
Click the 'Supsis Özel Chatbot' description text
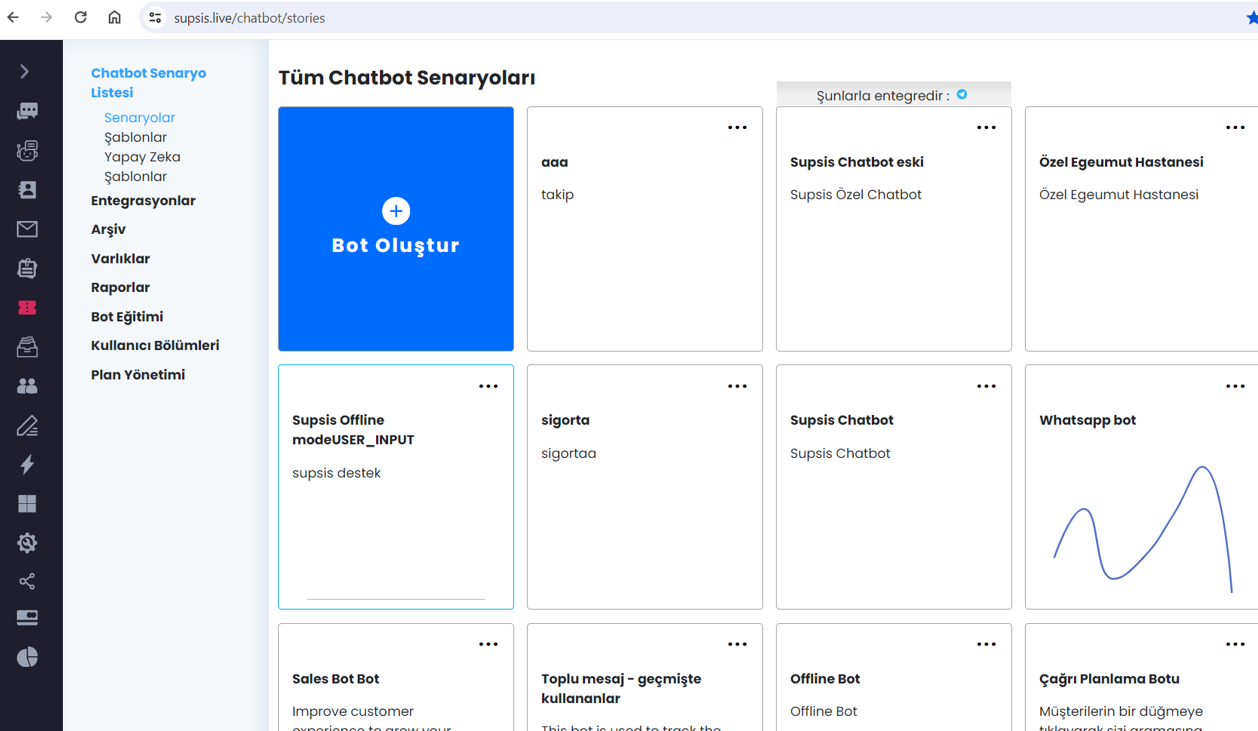tap(856, 195)
